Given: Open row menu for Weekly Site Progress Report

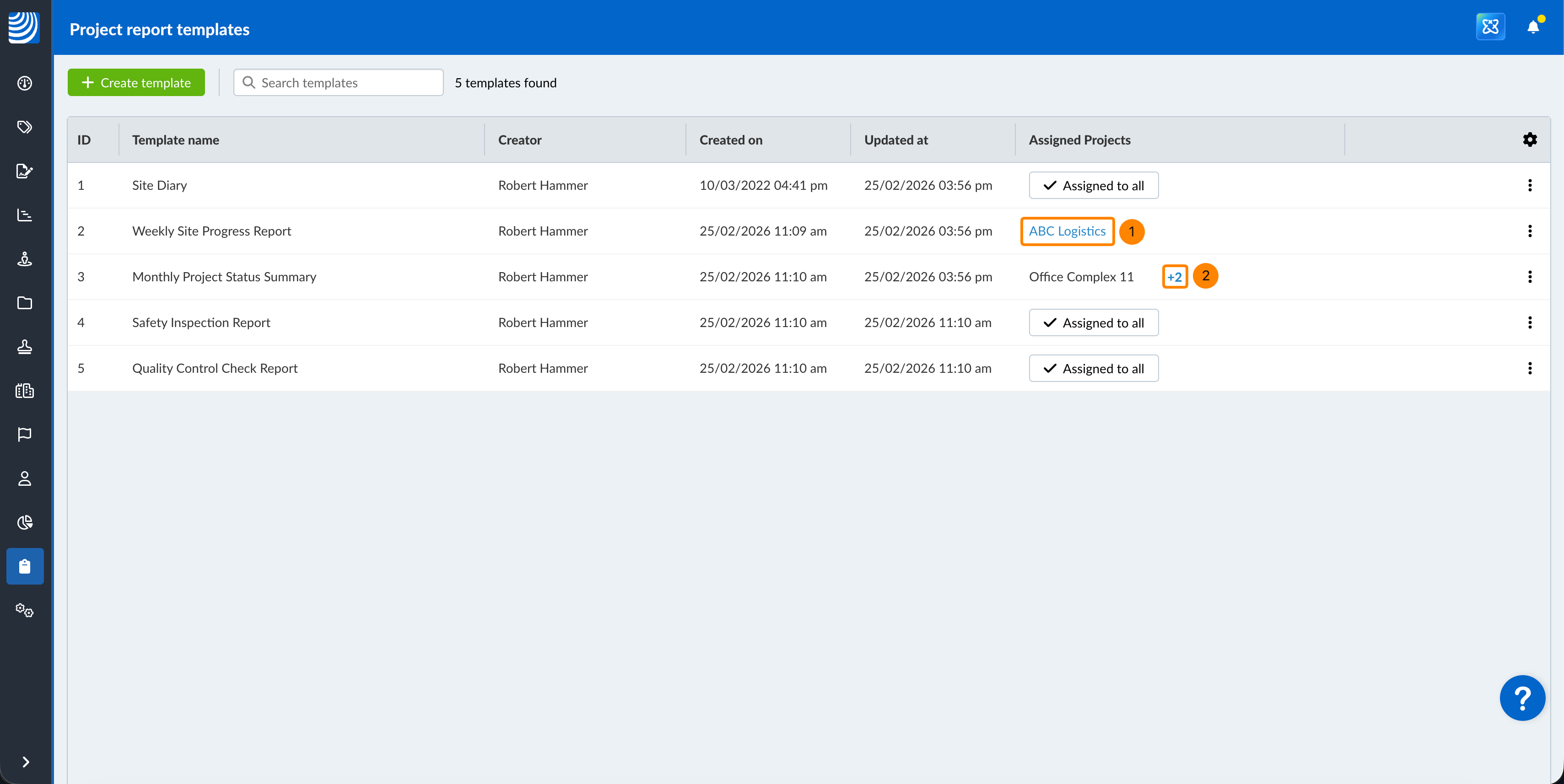Looking at the screenshot, I should pos(1529,231).
